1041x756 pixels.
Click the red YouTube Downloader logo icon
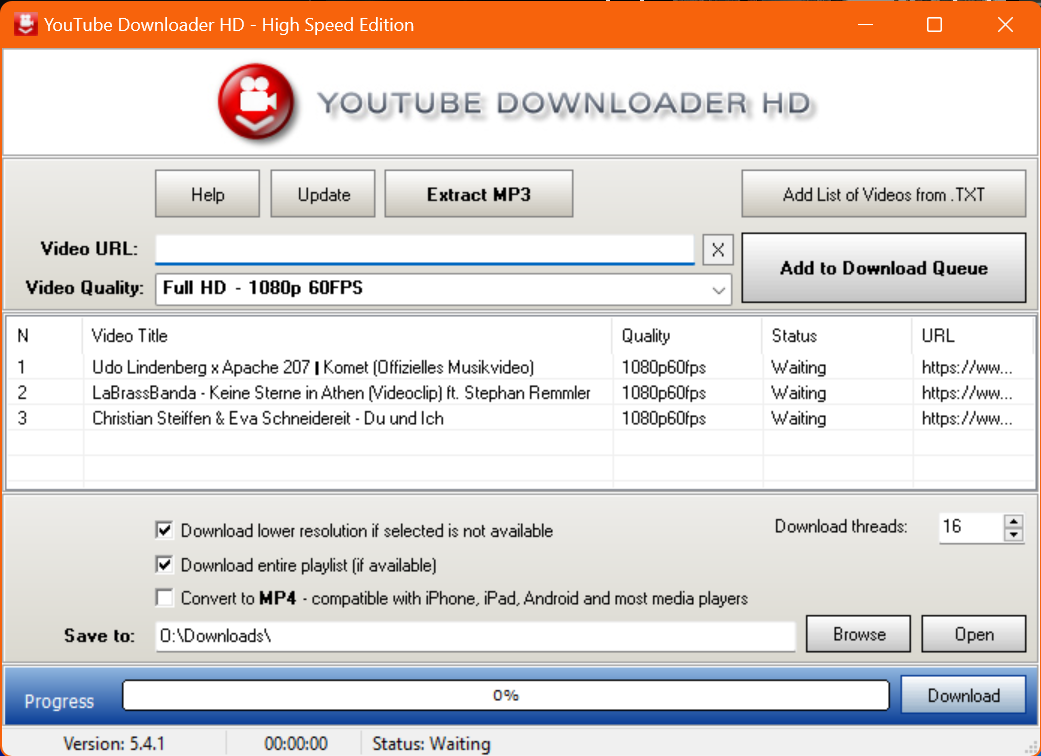tap(256, 100)
